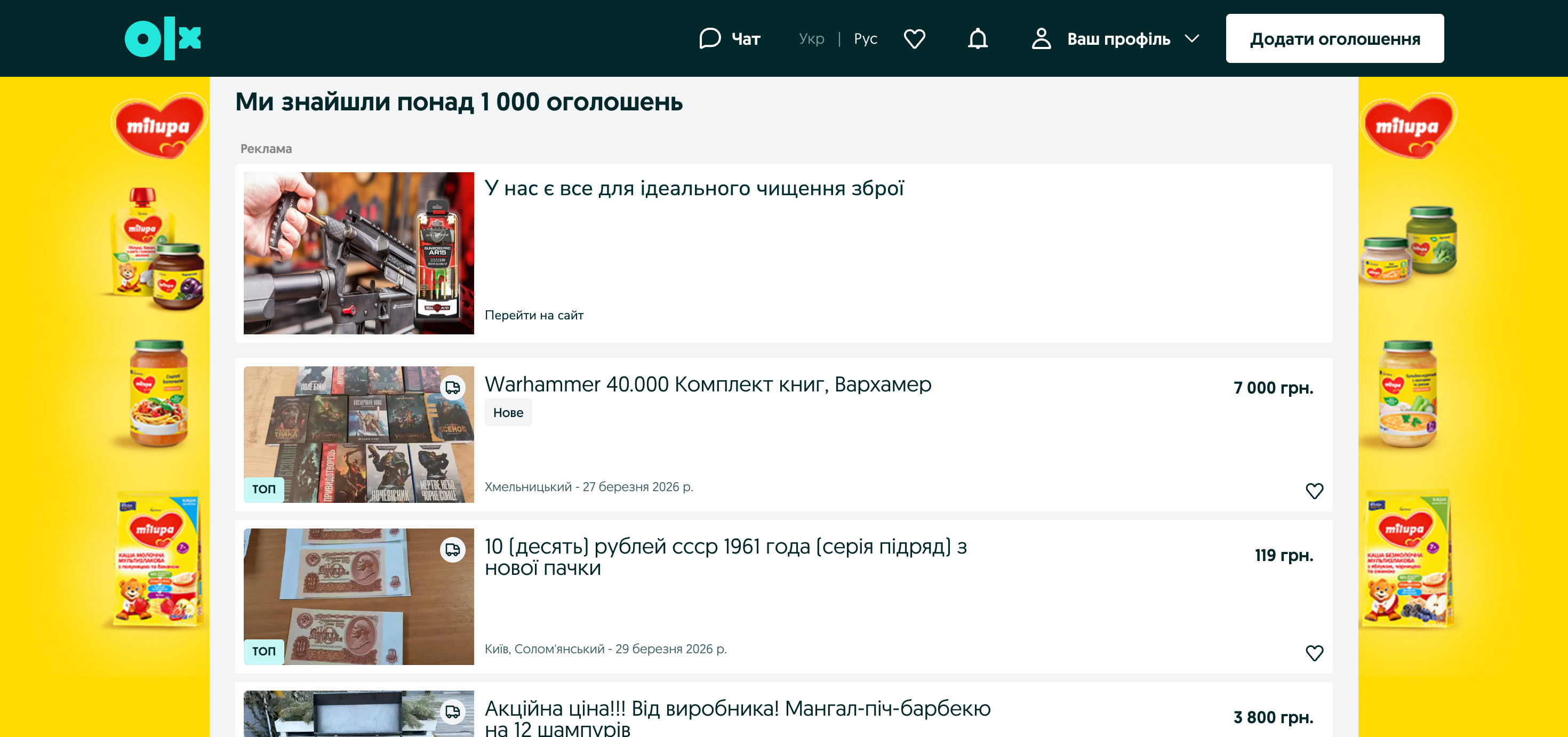Expand the Ваш профіль dropdown chevron
Screen dimensions: 1568x737
[1192, 38]
